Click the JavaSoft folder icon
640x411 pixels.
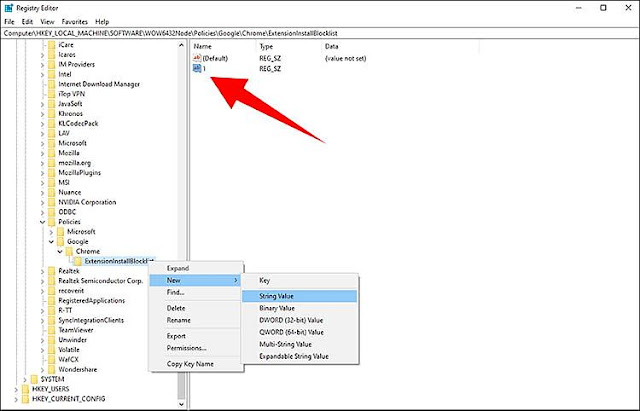(x=51, y=104)
